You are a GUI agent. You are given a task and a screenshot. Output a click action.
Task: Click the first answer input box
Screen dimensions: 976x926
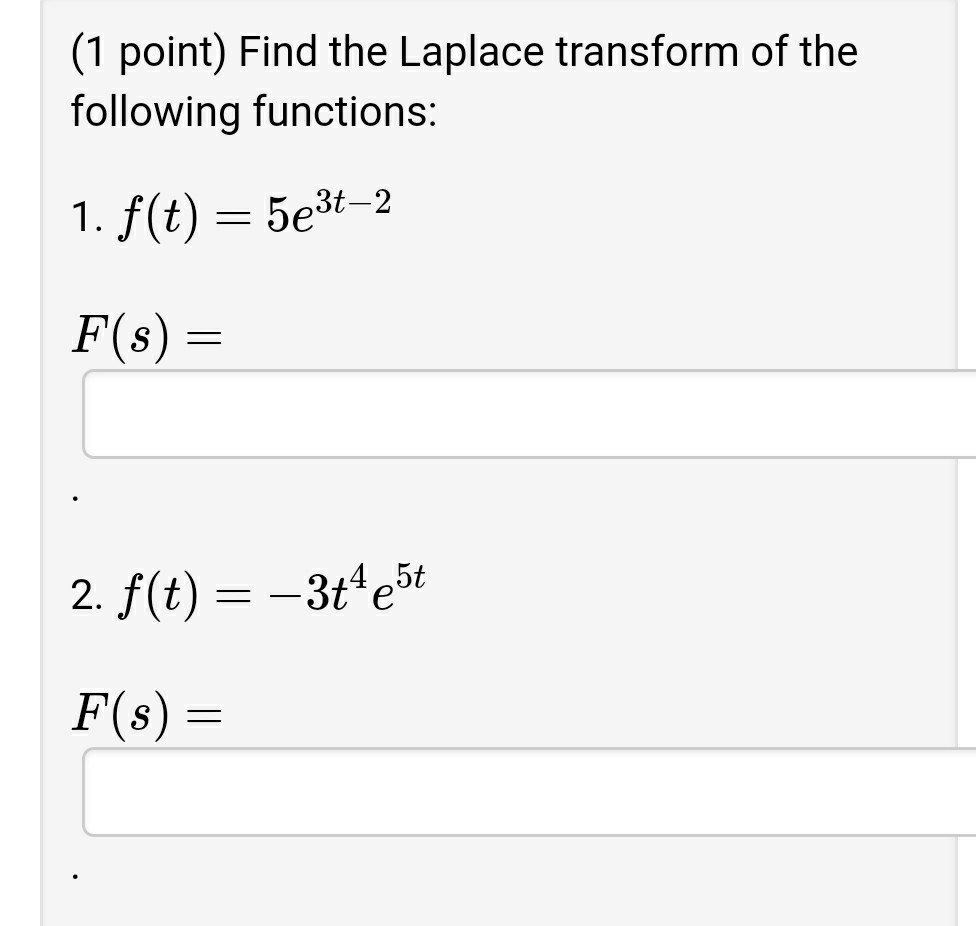[x=520, y=413]
